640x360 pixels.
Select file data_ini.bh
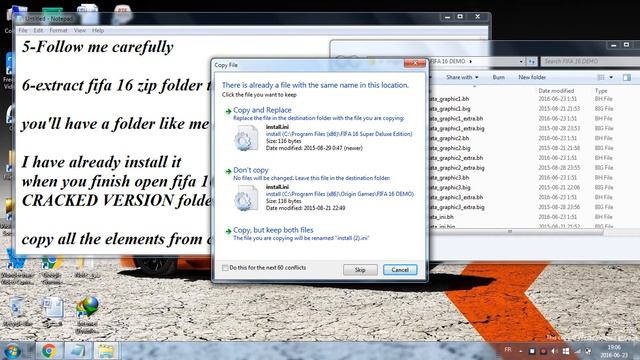[x=442, y=217]
